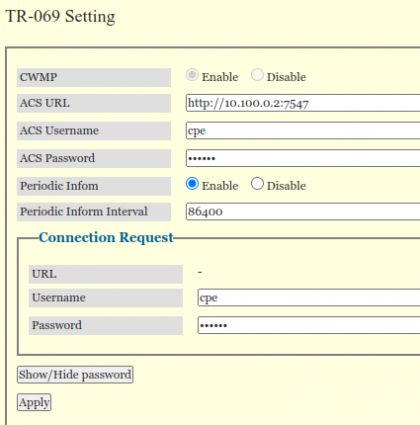Click the Periodic Inform Interval value field
This screenshot has height=425, width=420.
[303, 211]
